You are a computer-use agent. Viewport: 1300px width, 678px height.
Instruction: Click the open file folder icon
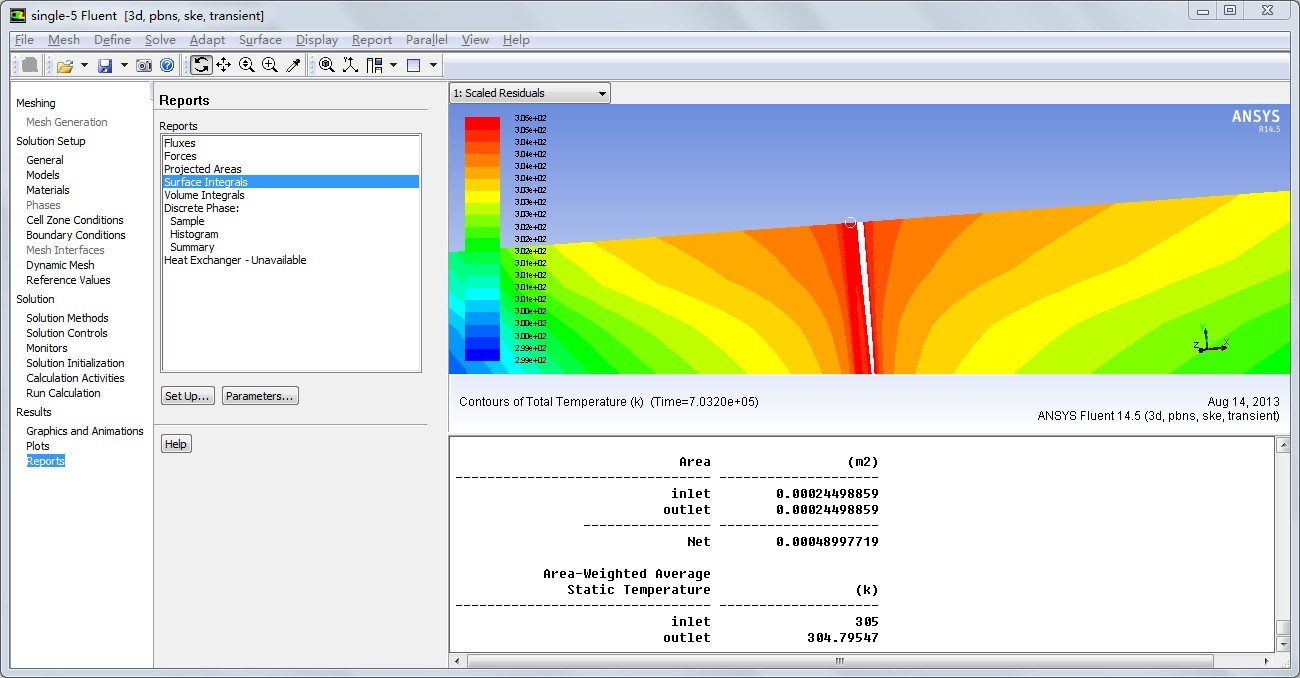click(x=65, y=66)
